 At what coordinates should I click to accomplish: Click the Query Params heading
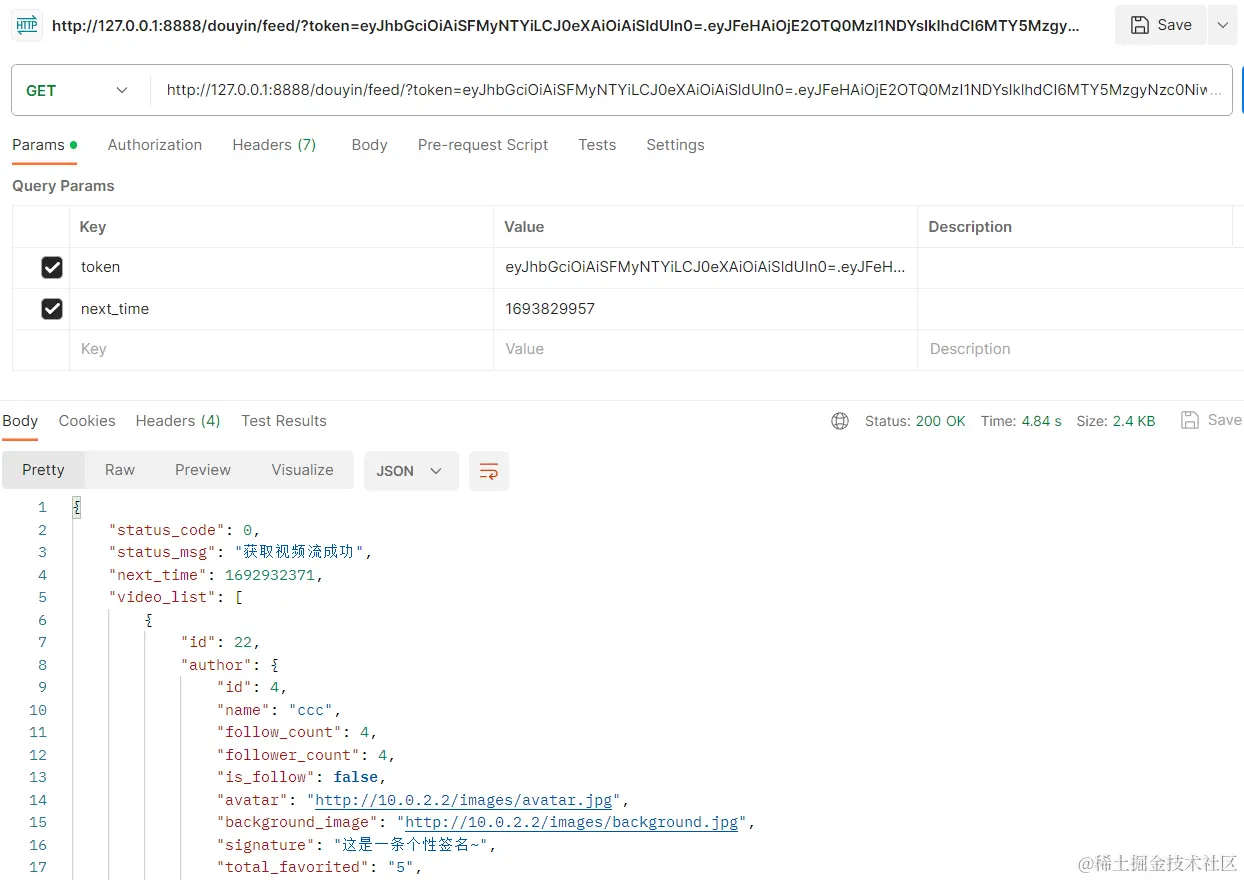coord(63,186)
